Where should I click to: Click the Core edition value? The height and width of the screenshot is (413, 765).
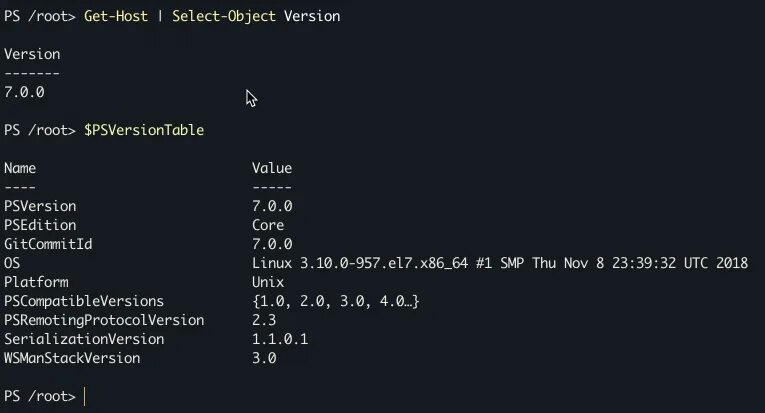pyautogui.click(x=268, y=225)
